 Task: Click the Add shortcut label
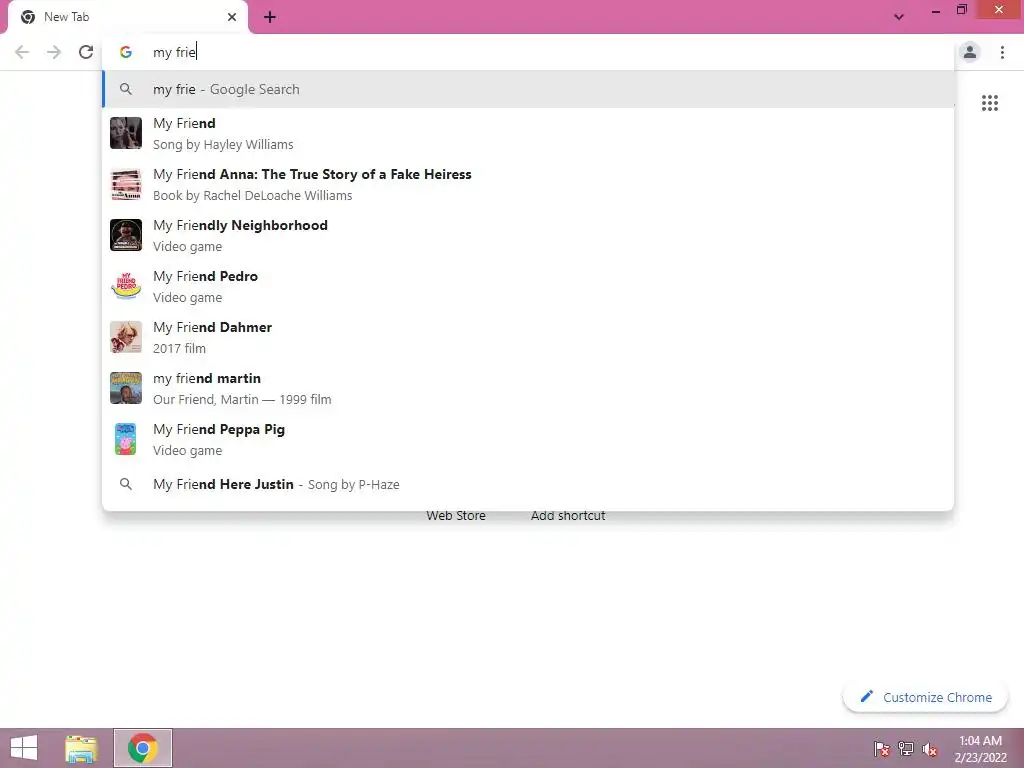tap(568, 515)
